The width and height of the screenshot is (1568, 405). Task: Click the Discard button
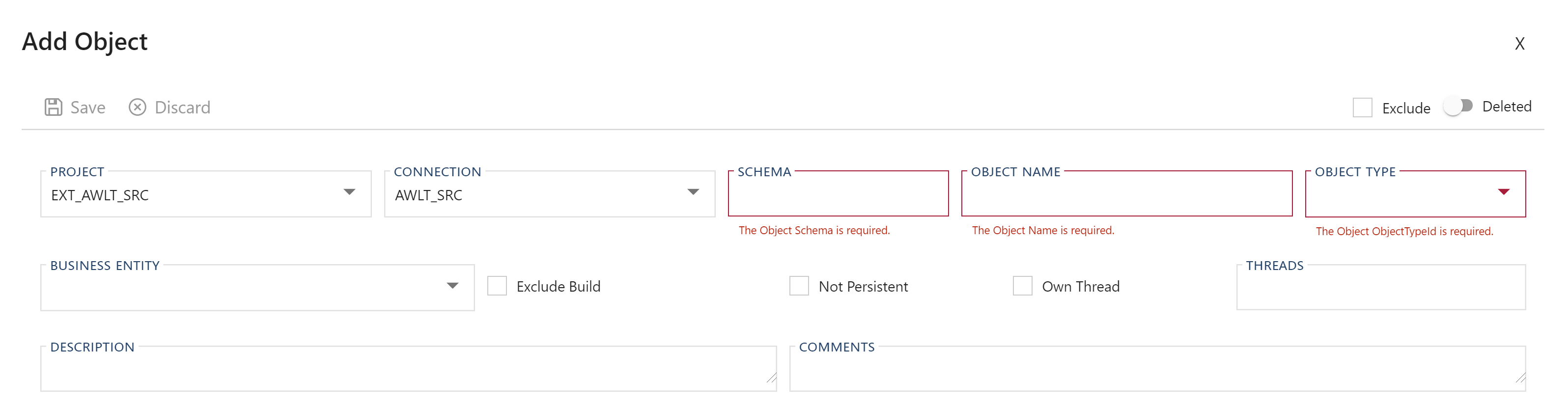pyautogui.click(x=183, y=107)
